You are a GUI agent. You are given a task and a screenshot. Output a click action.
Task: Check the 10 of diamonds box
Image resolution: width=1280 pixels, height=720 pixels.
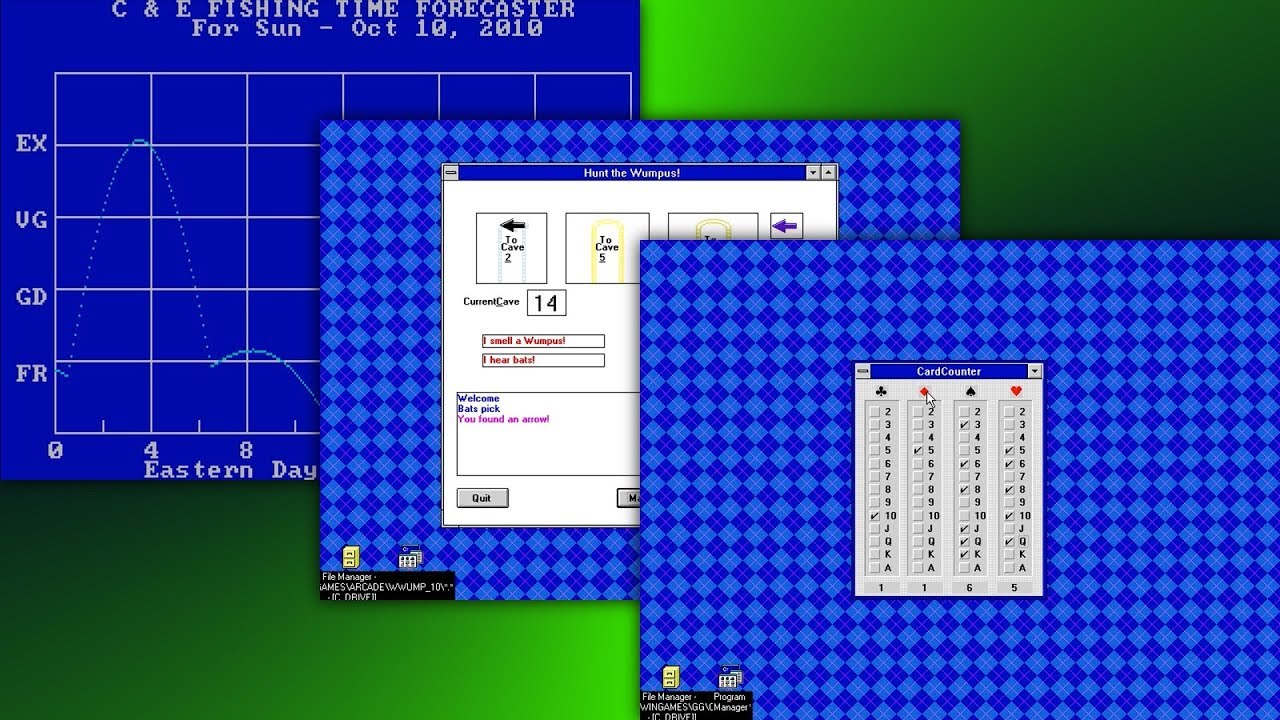[x=918, y=516]
